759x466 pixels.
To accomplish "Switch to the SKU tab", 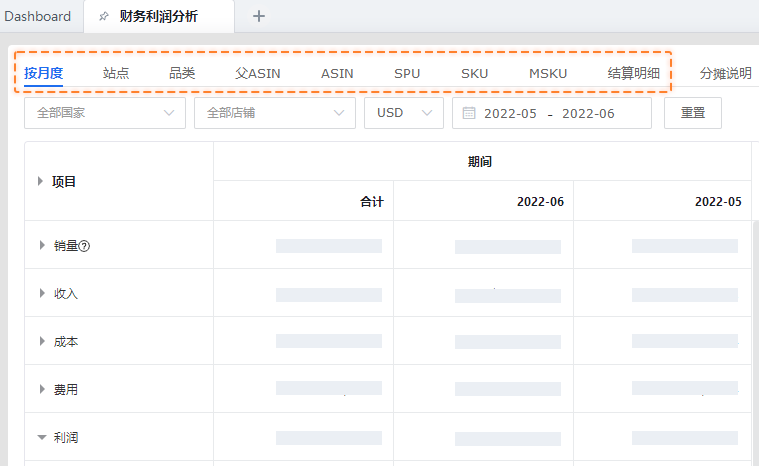I will click(x=474, y=74).
